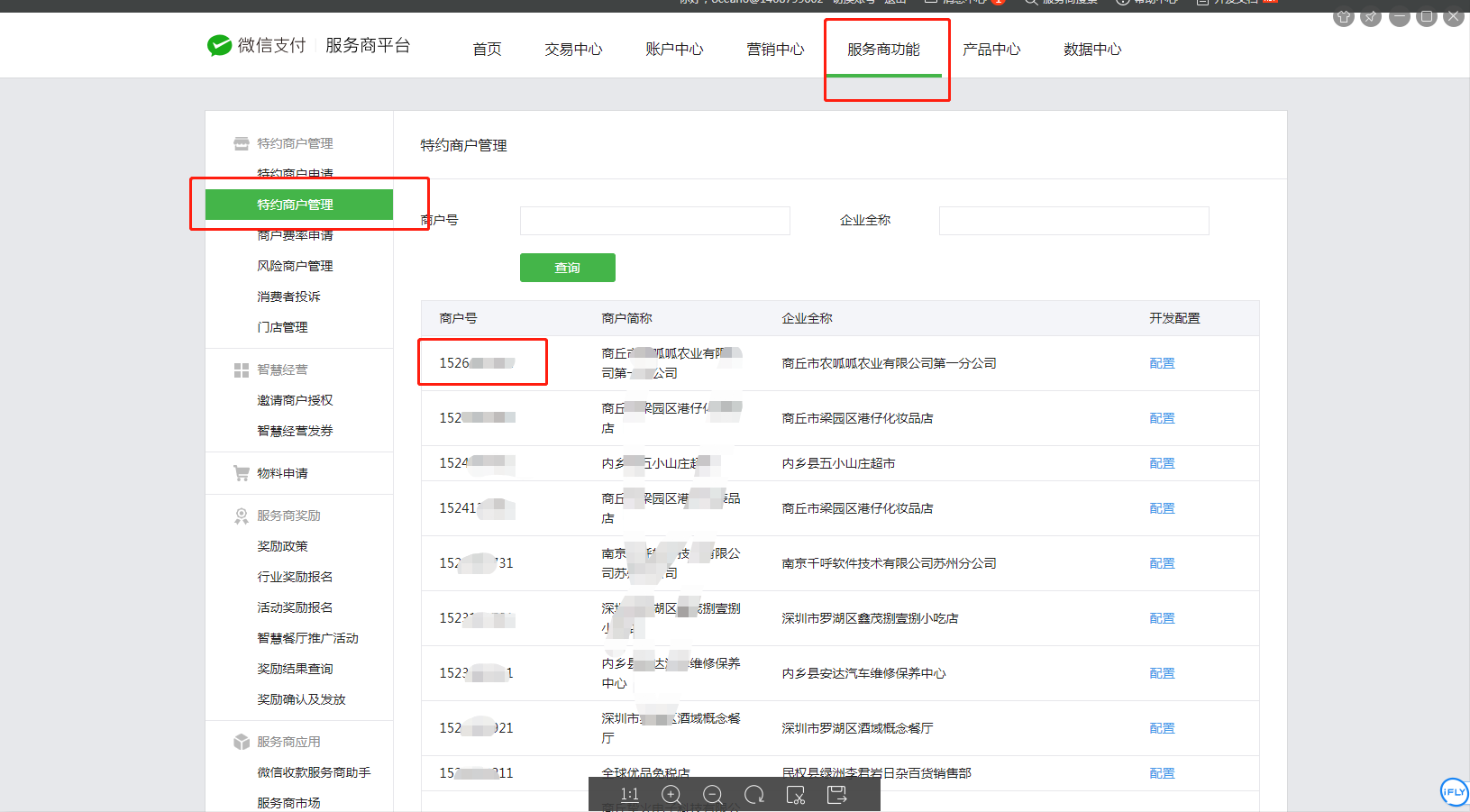Screen dimensions: 1470x812
Task: Click 内乡县五小山庄超市 company name
Action: pyautogui.click(x=838, y=463)
